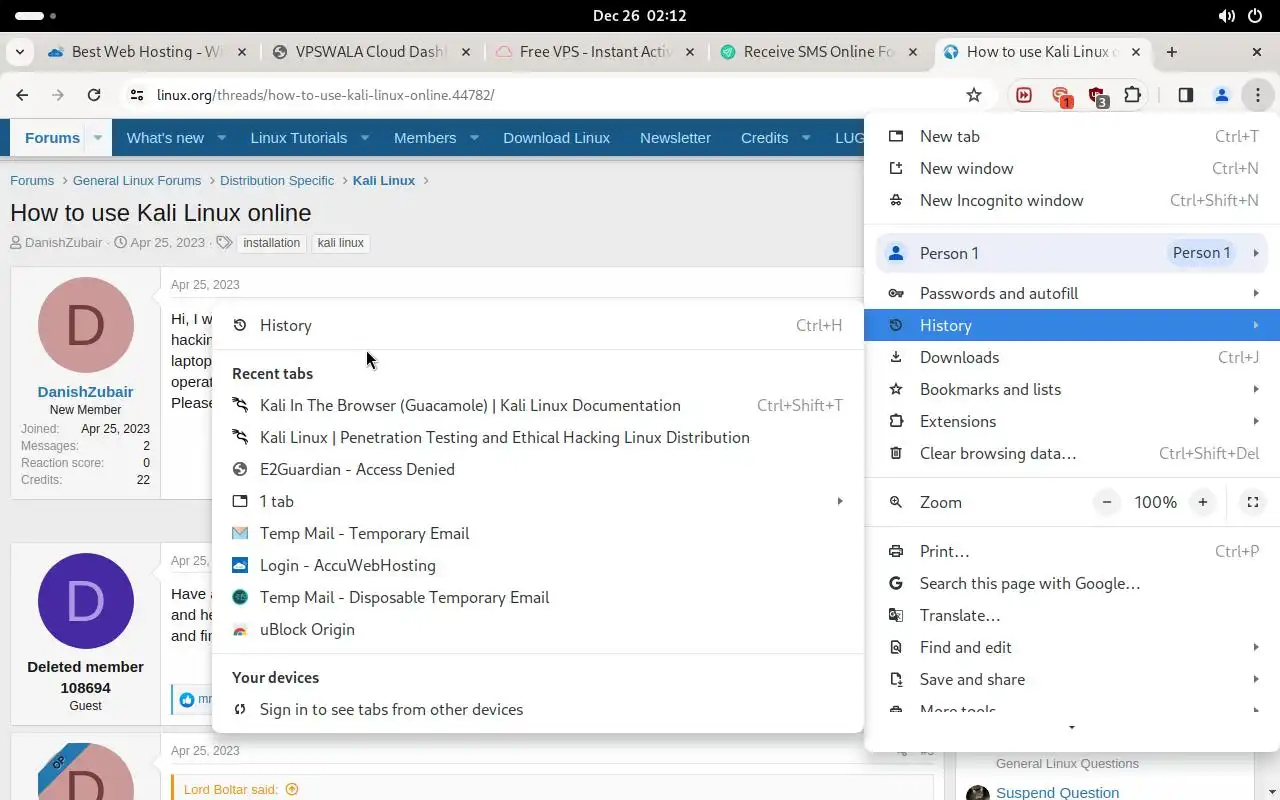The width and height of the screenshot is (1280, 800).
Task: Open the Dec 26 02:12 clock
Action: click(639, 16)
